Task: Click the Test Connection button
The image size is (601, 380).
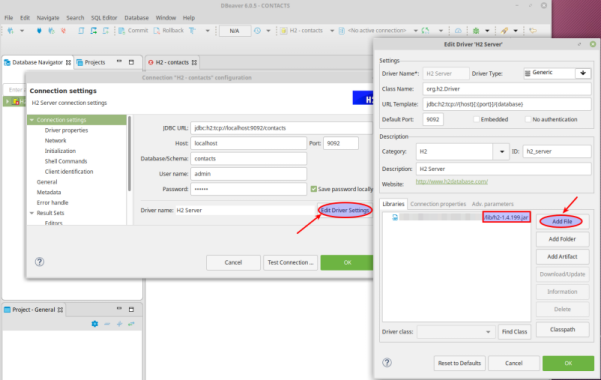Action: 290,262
